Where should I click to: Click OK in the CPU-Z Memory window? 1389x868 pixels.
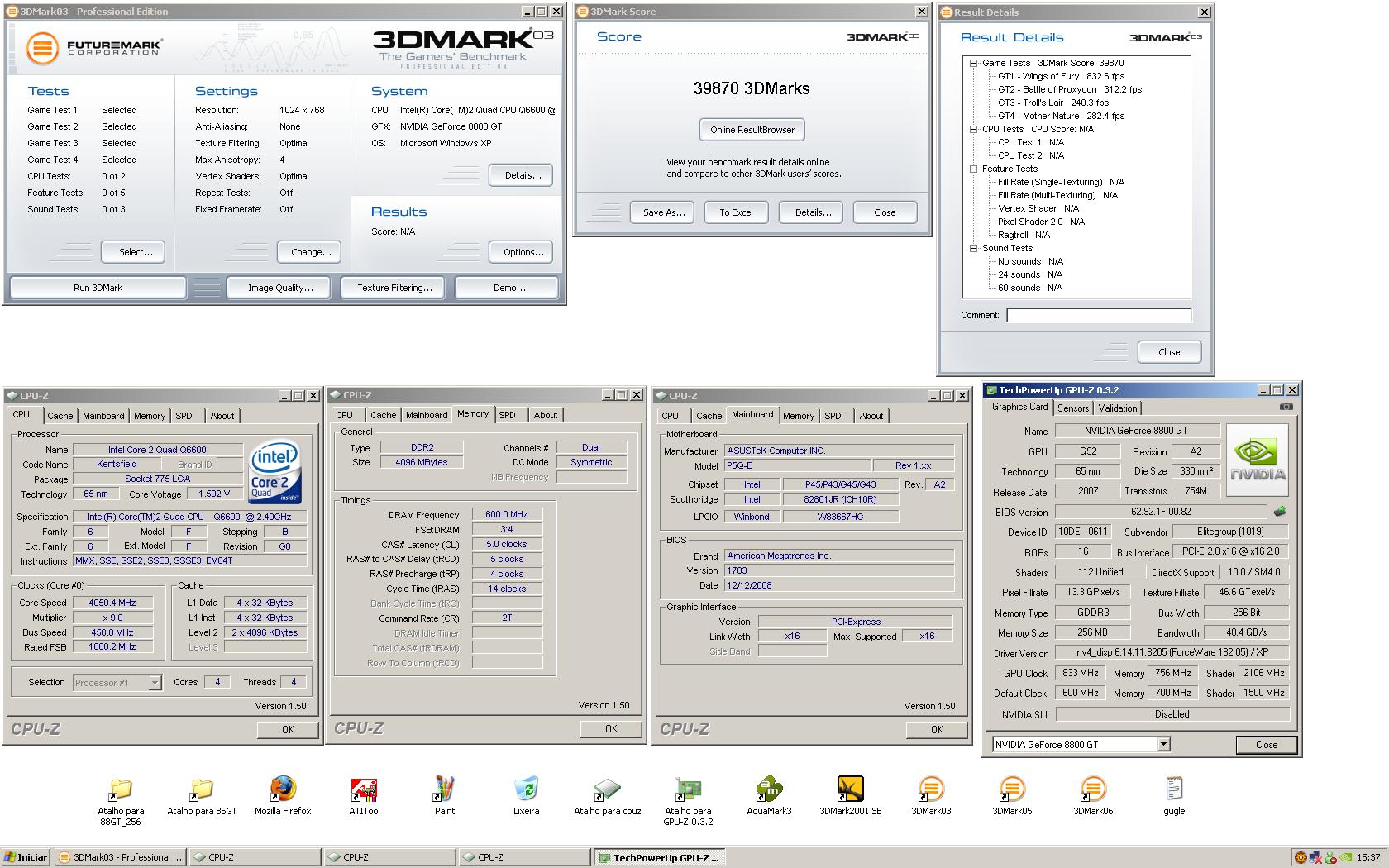pos(611,729)
